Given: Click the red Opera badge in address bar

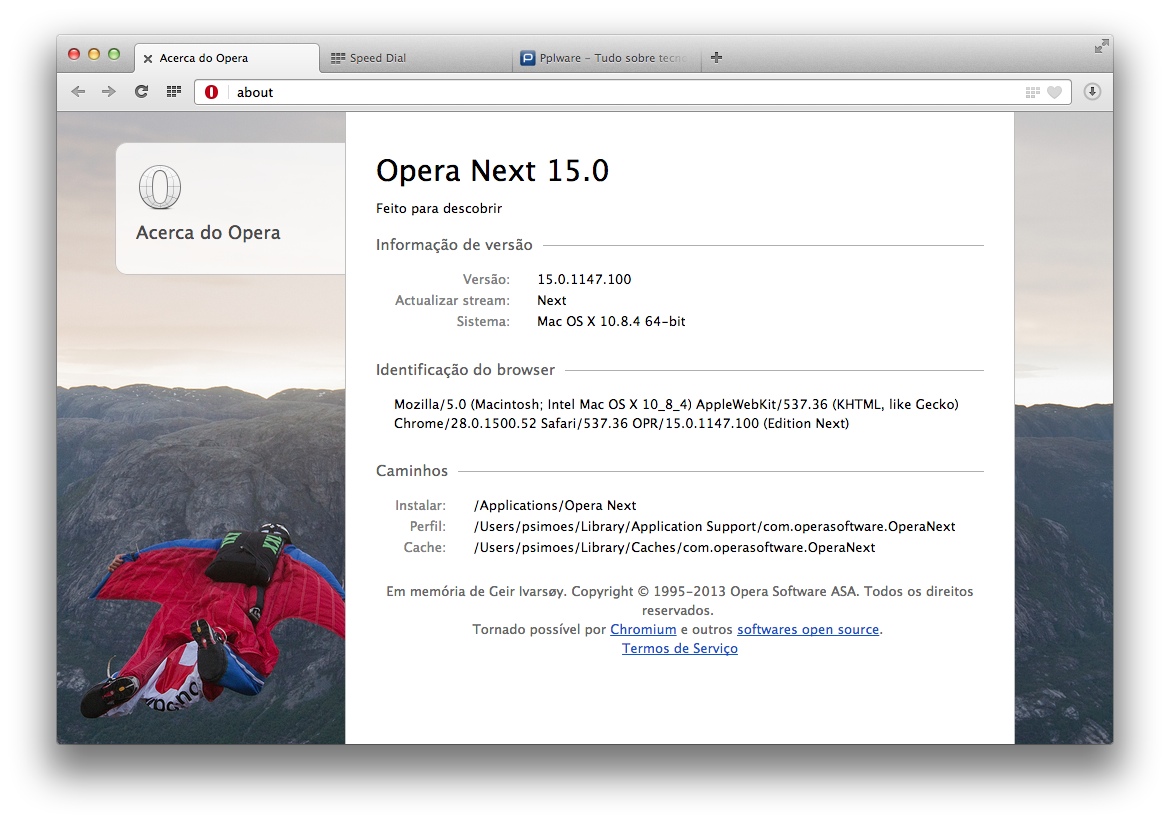Looking at the screenshot, I should click(x=212, y=92).
